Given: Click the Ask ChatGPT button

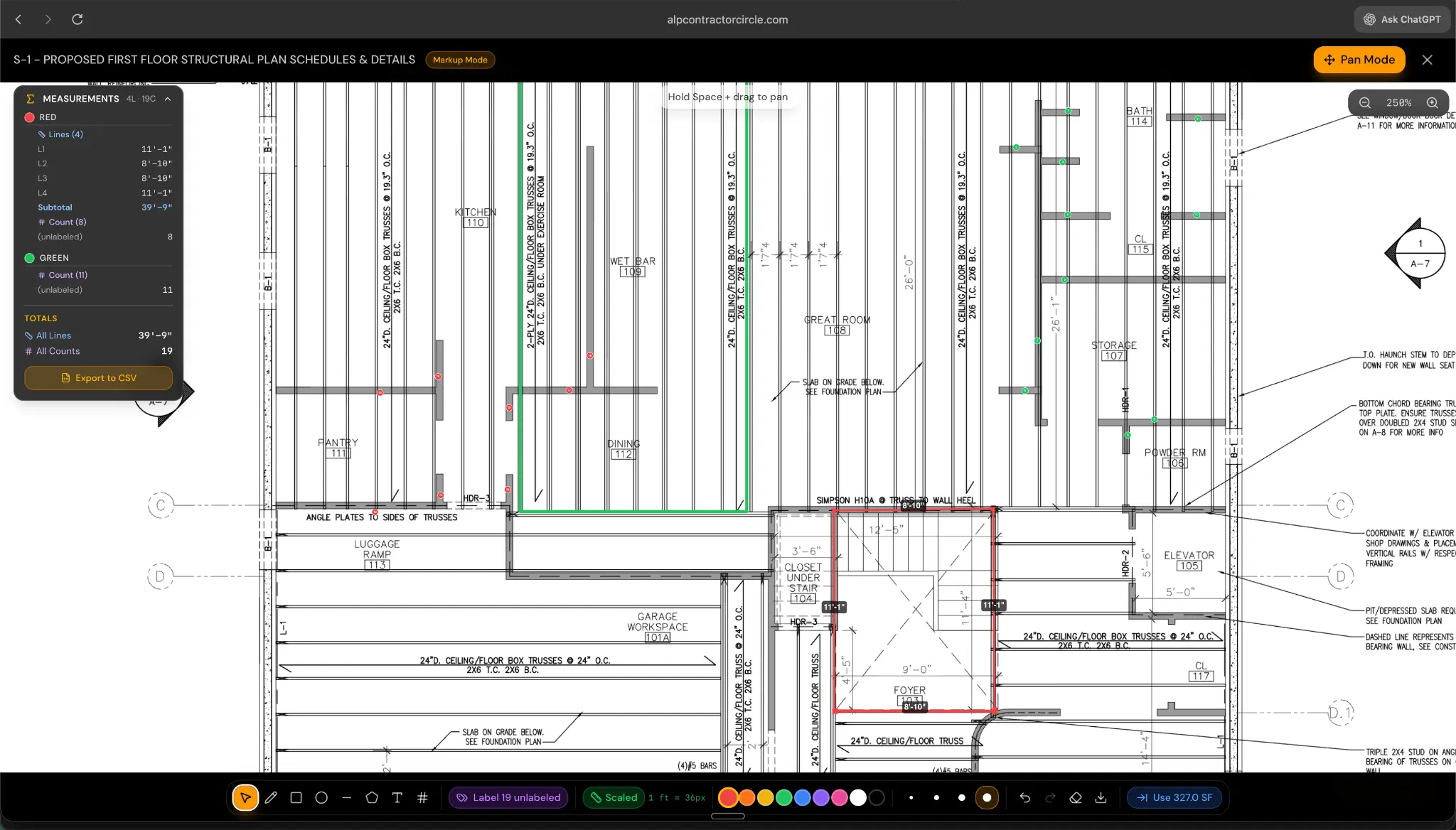Looking at the screenshot, I should tap(1402, 19).
